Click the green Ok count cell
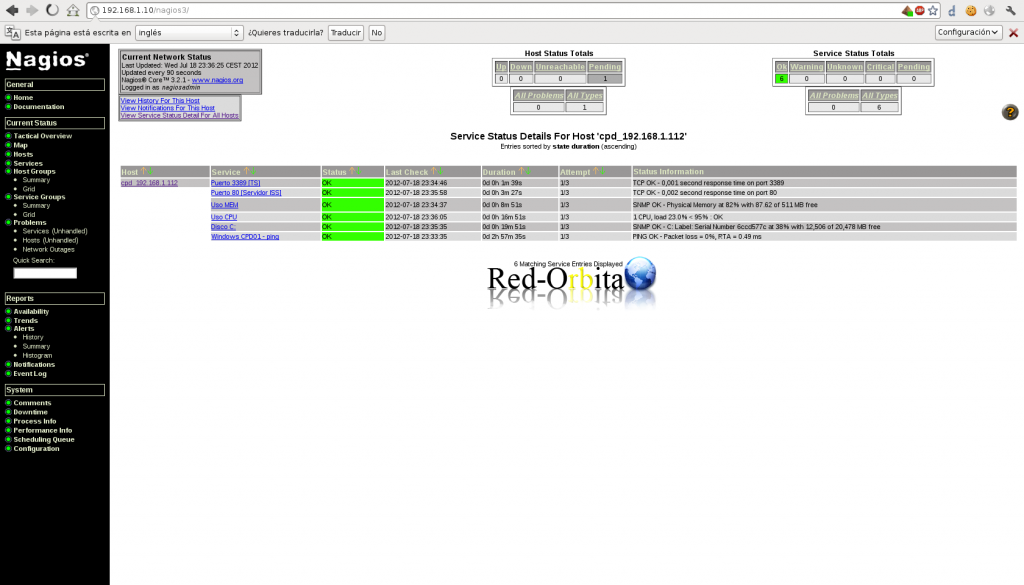Screen dimensions: 1024x585 [781, 78]
